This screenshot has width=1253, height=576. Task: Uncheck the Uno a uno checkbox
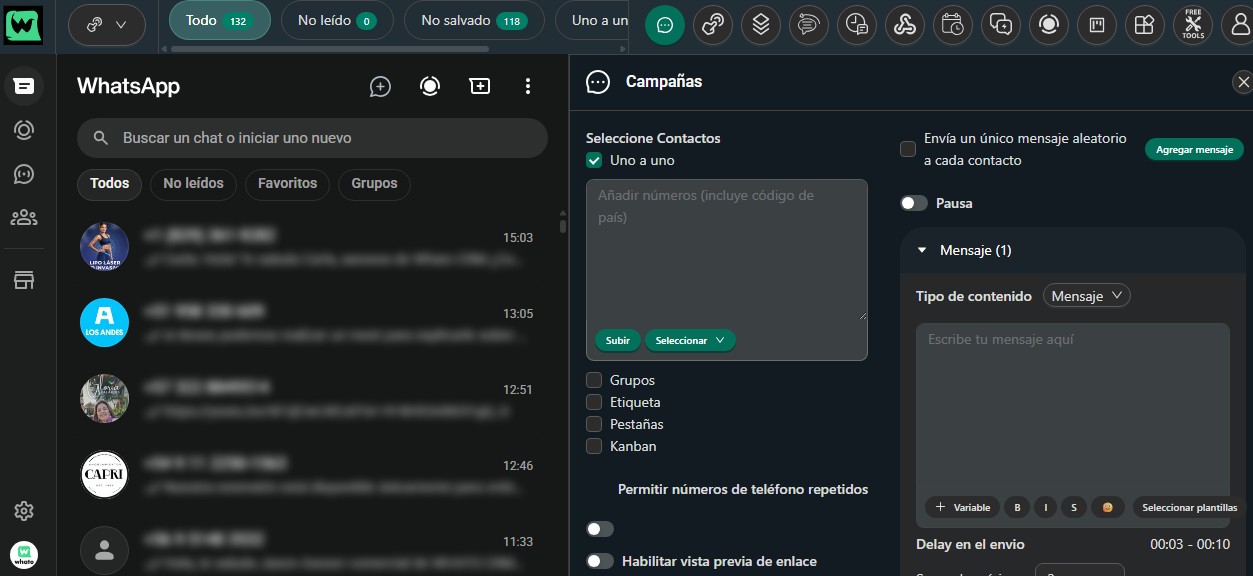(594, 160)
